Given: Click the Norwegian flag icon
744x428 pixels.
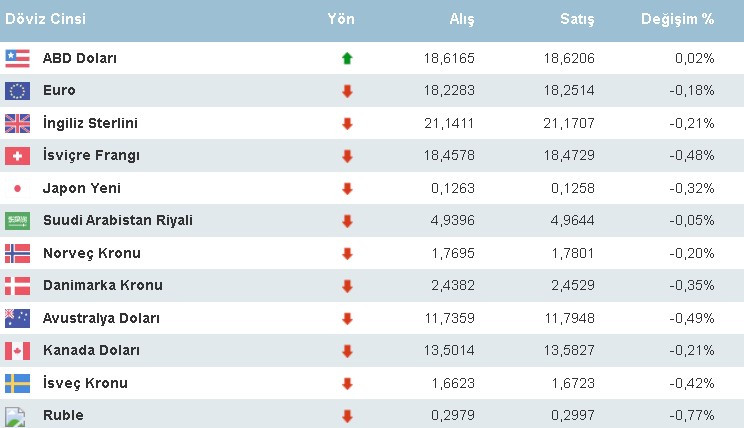Looking at the screenshot, I should 17,253.
